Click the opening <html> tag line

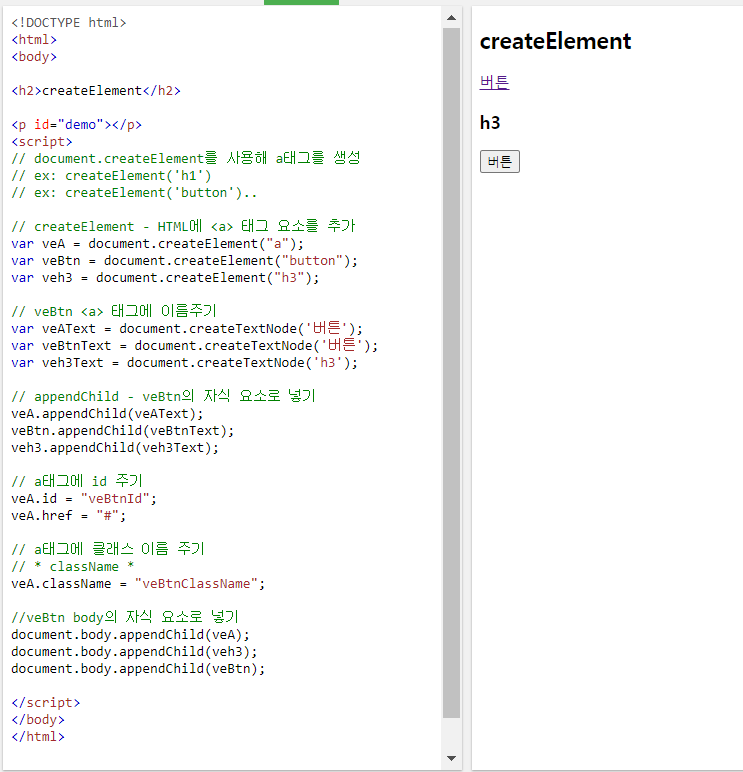(34, 39)
